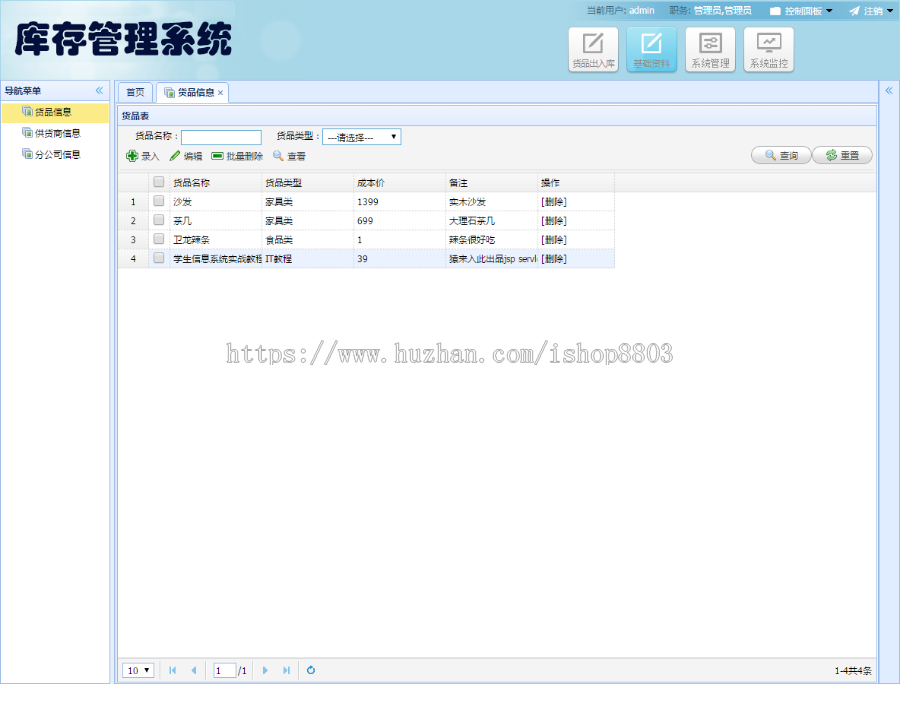Click the 查询 search button
The image size is (900, 703).
pos(780,155)
